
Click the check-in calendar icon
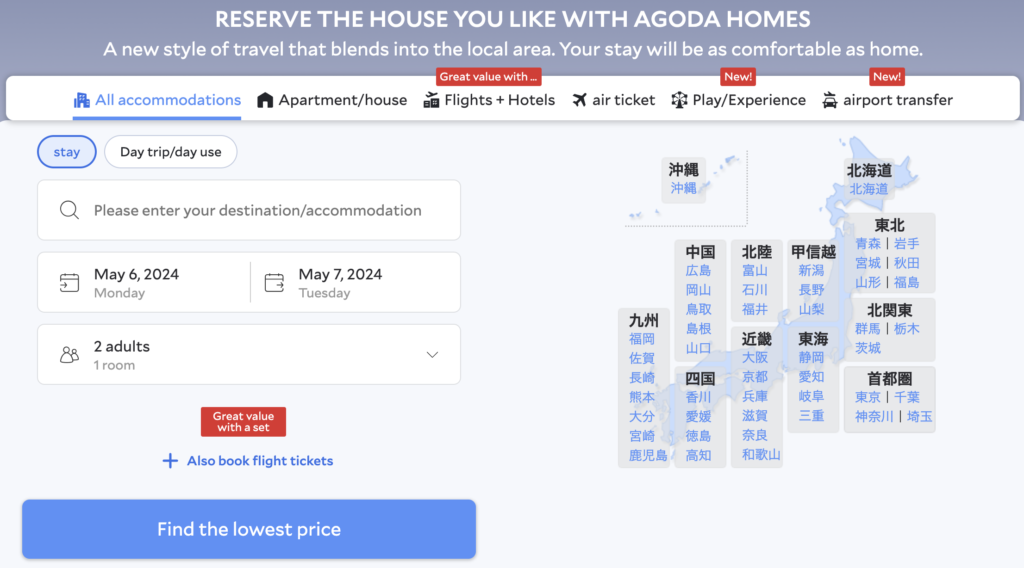pyautogui.click(x=69, y=282)
